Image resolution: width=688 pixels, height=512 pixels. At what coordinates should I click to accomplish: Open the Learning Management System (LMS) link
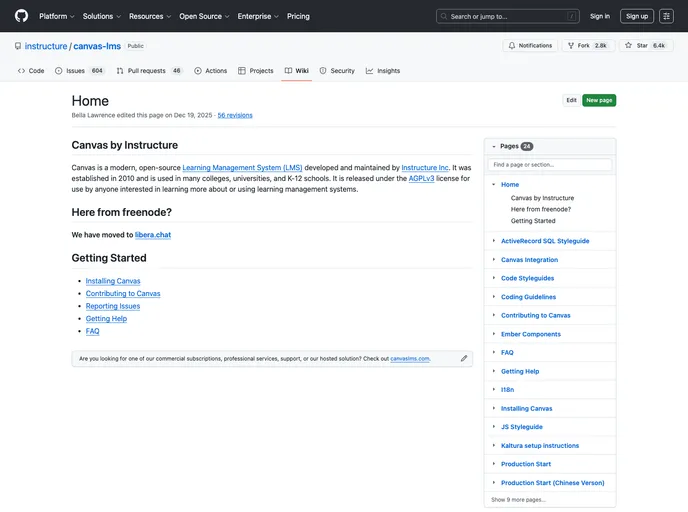(242, 168)
